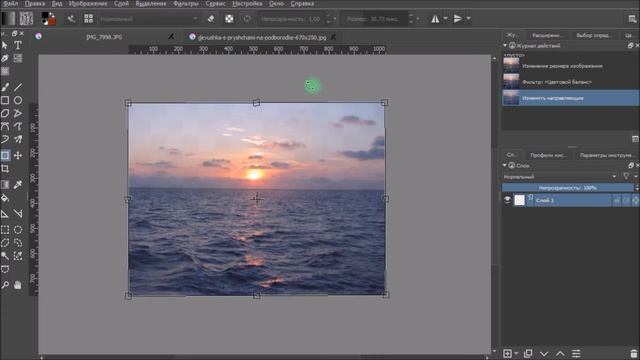
Task: Open the Файл menu
Action: 10,4
